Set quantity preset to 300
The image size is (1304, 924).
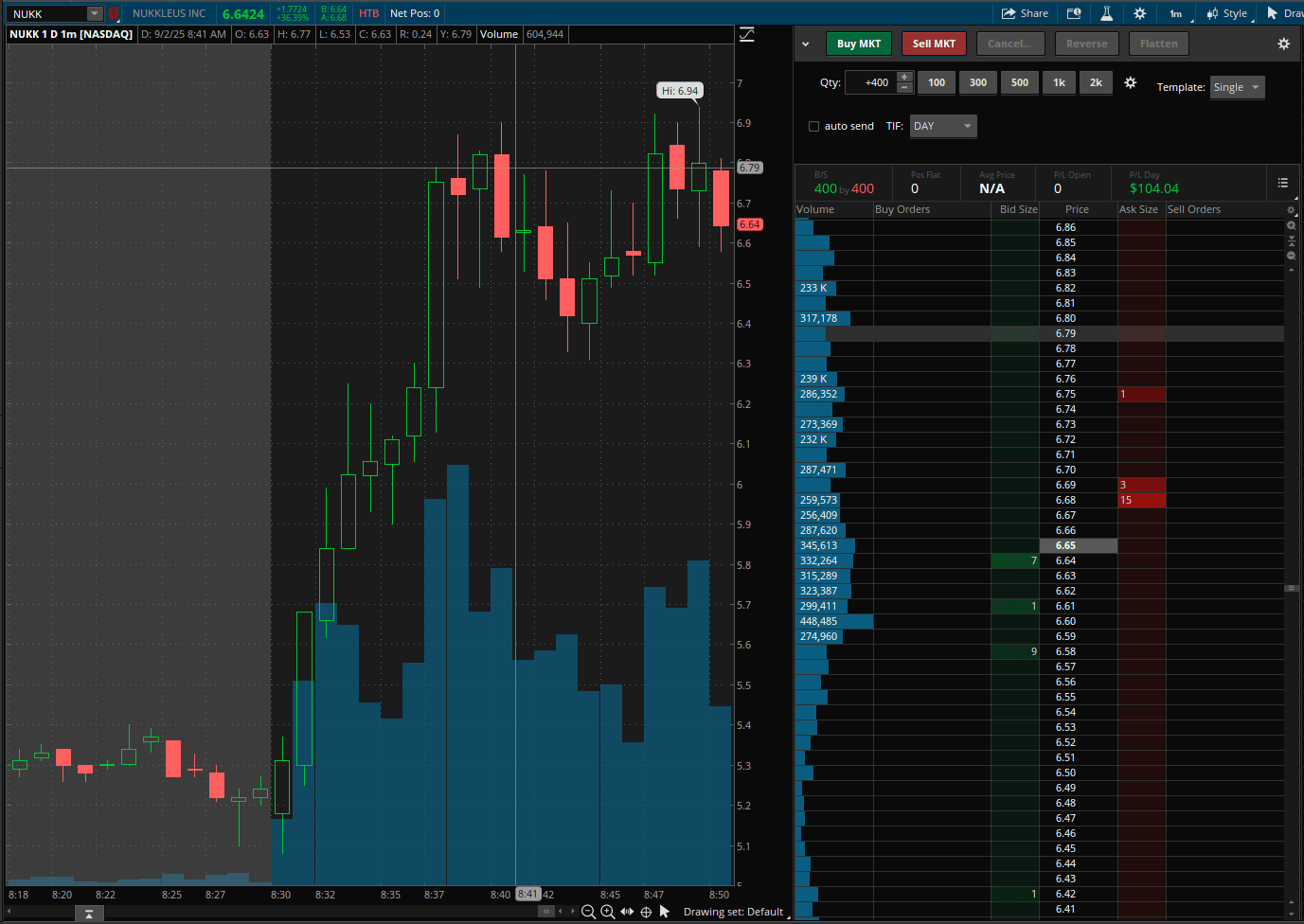(978, 82)
